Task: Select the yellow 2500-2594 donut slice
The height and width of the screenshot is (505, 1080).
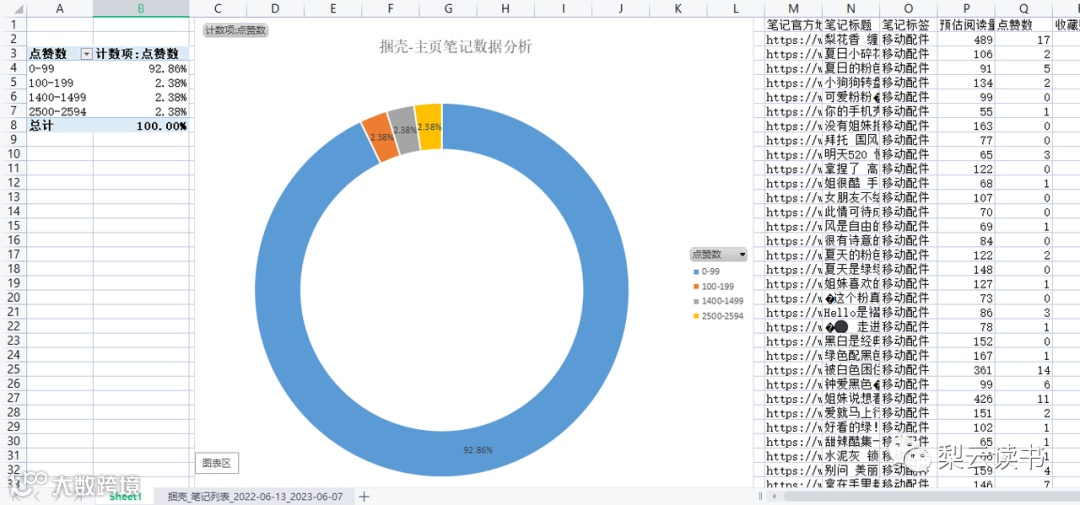Action: (x=430, y=126)
